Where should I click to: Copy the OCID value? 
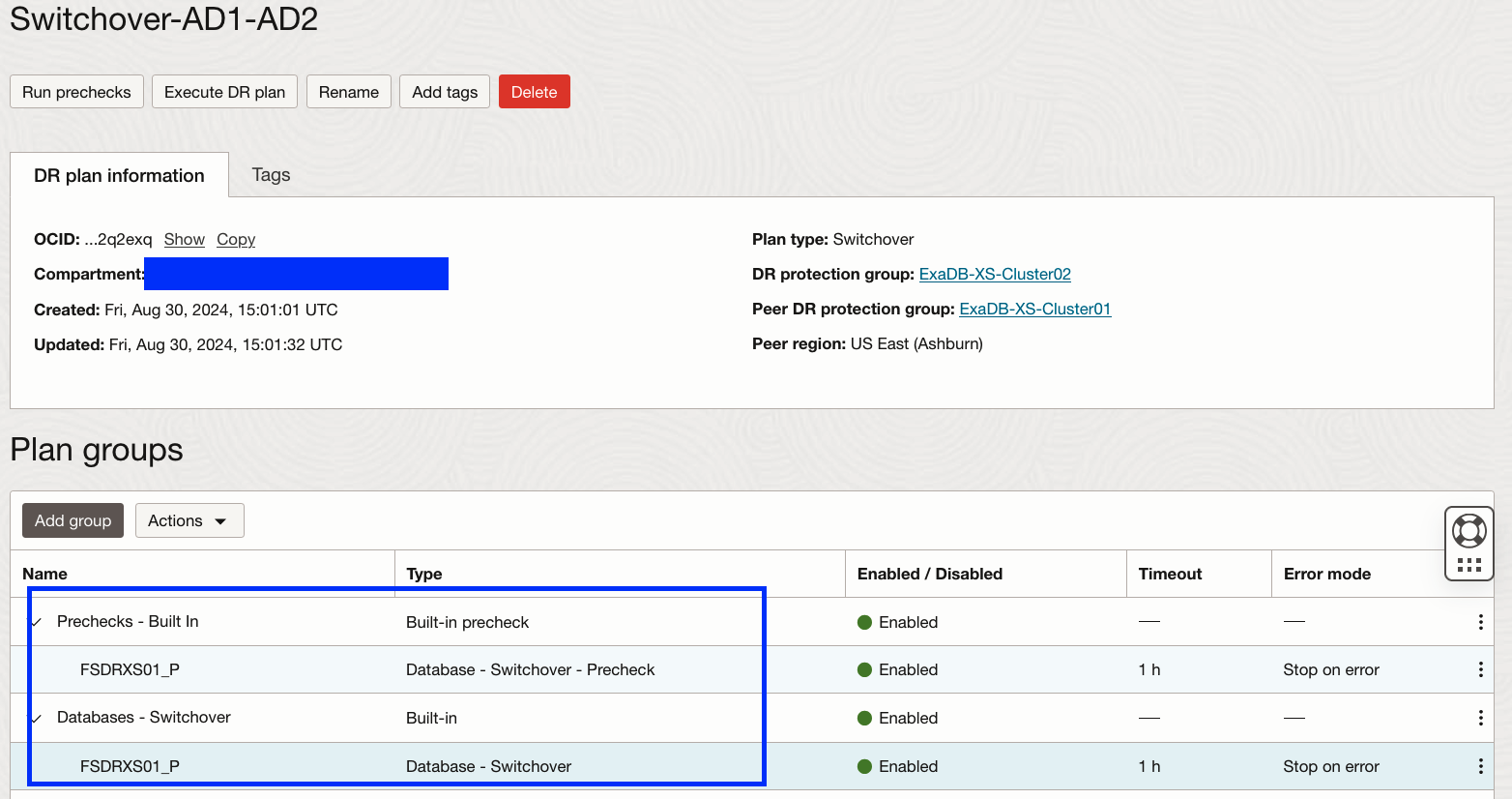tap(236, 239)
